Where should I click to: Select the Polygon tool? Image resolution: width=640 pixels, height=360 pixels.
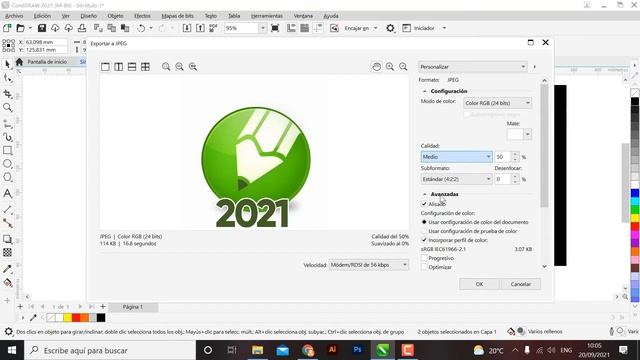coord(7,178)
